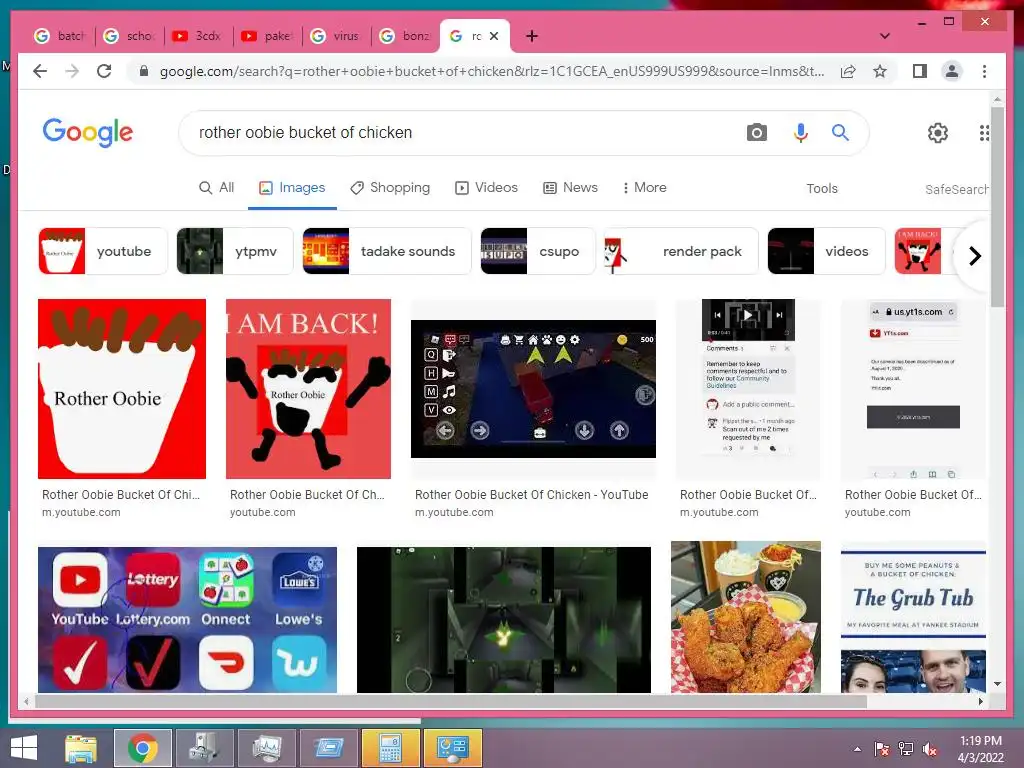
Task: Click the blue magnifier search button
Action: 840,133
